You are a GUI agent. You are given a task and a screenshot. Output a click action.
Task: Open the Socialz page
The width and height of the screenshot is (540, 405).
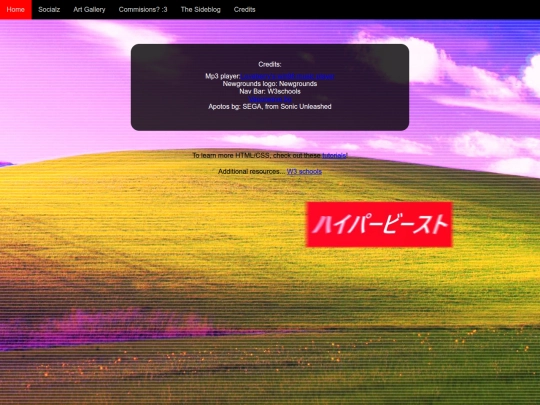point(49,10)
